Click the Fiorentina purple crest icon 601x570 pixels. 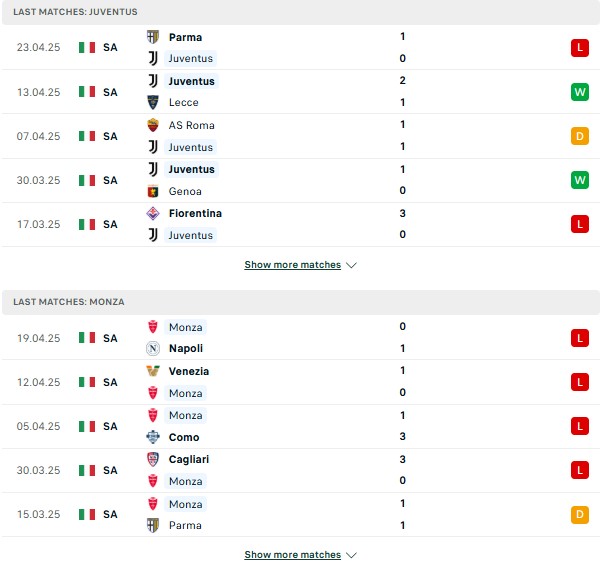pos(153,213)
